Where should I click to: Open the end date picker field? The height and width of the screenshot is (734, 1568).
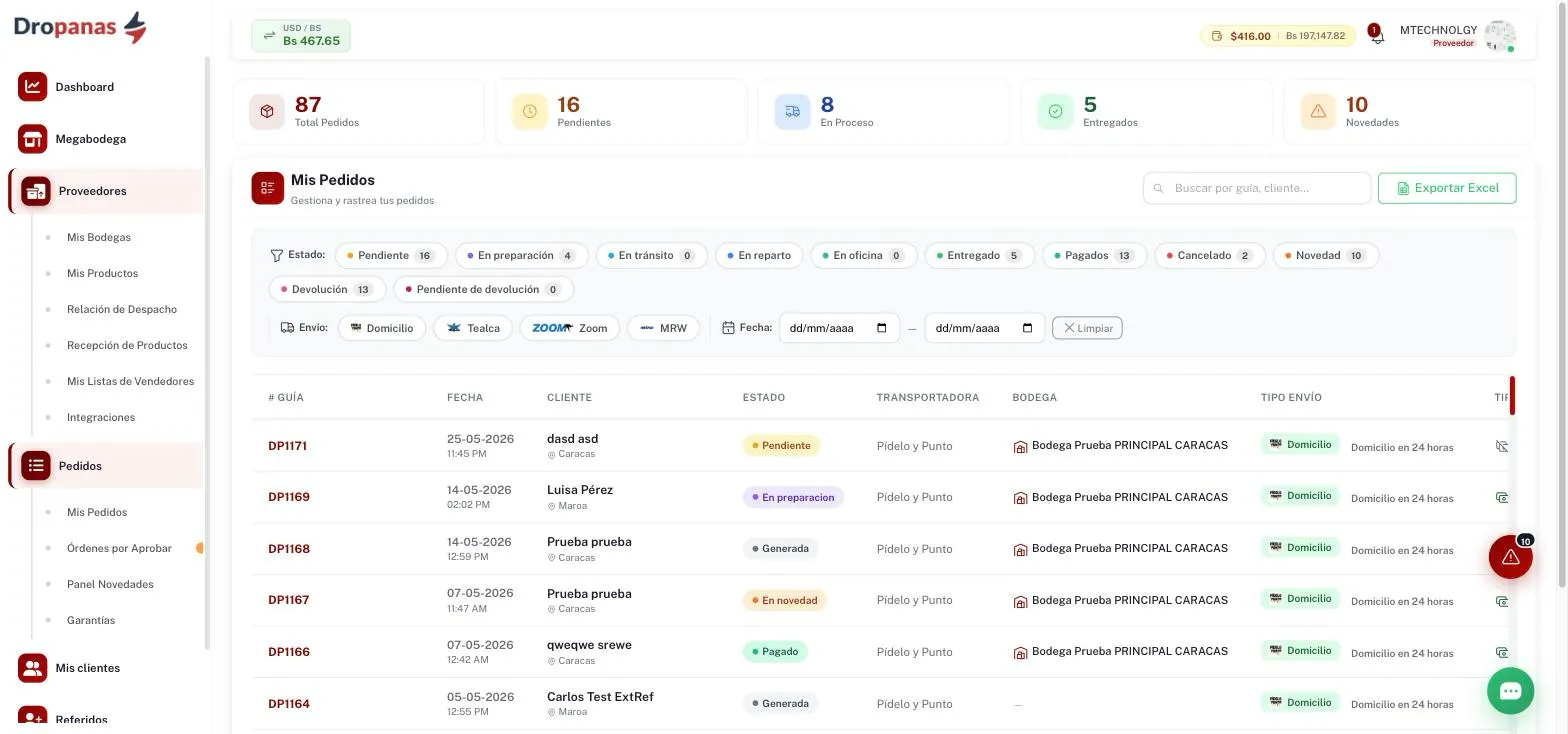coord(985,328)
